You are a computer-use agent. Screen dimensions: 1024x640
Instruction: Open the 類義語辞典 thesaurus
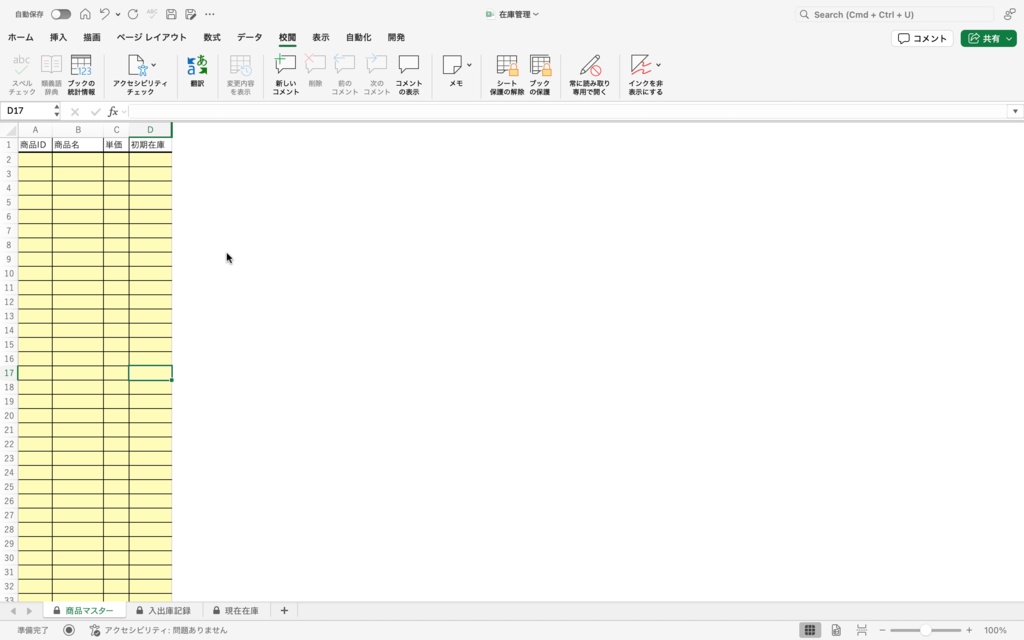51,74
